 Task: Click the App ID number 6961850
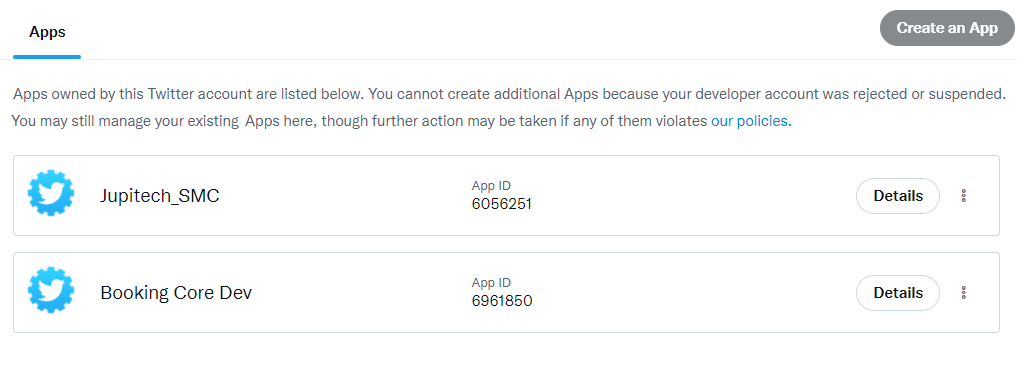(502, 301)
